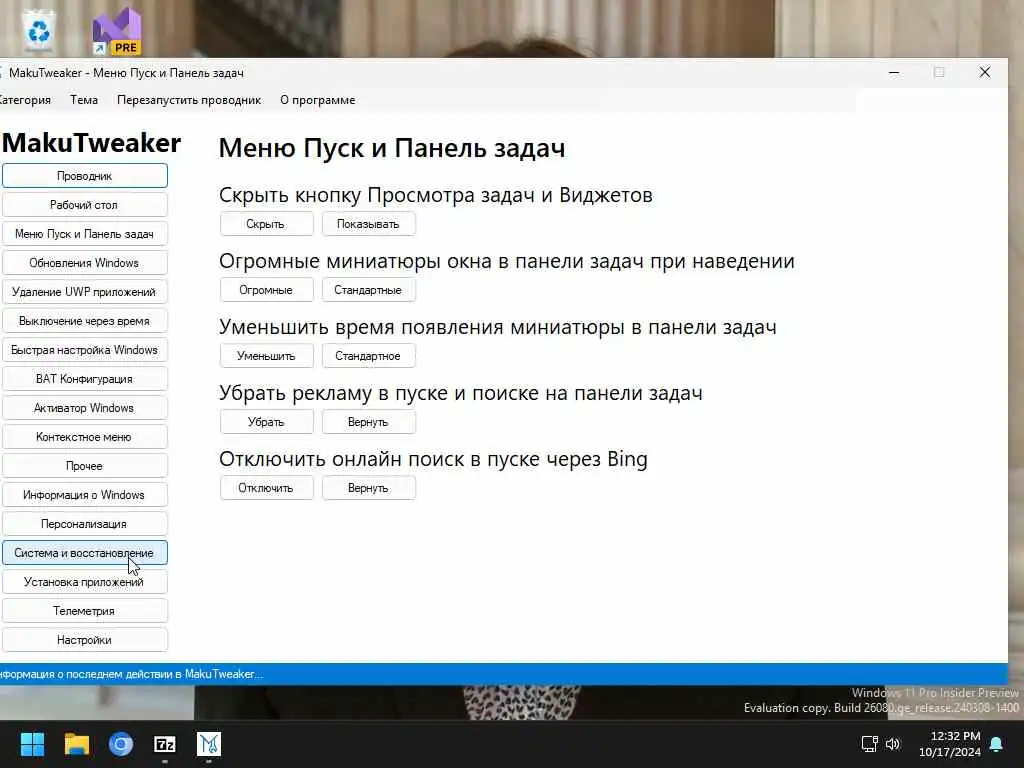Screen dimensions: 1024x768
Task: Open the 7-Zip taskbar icon
Action: coord(165,744)
